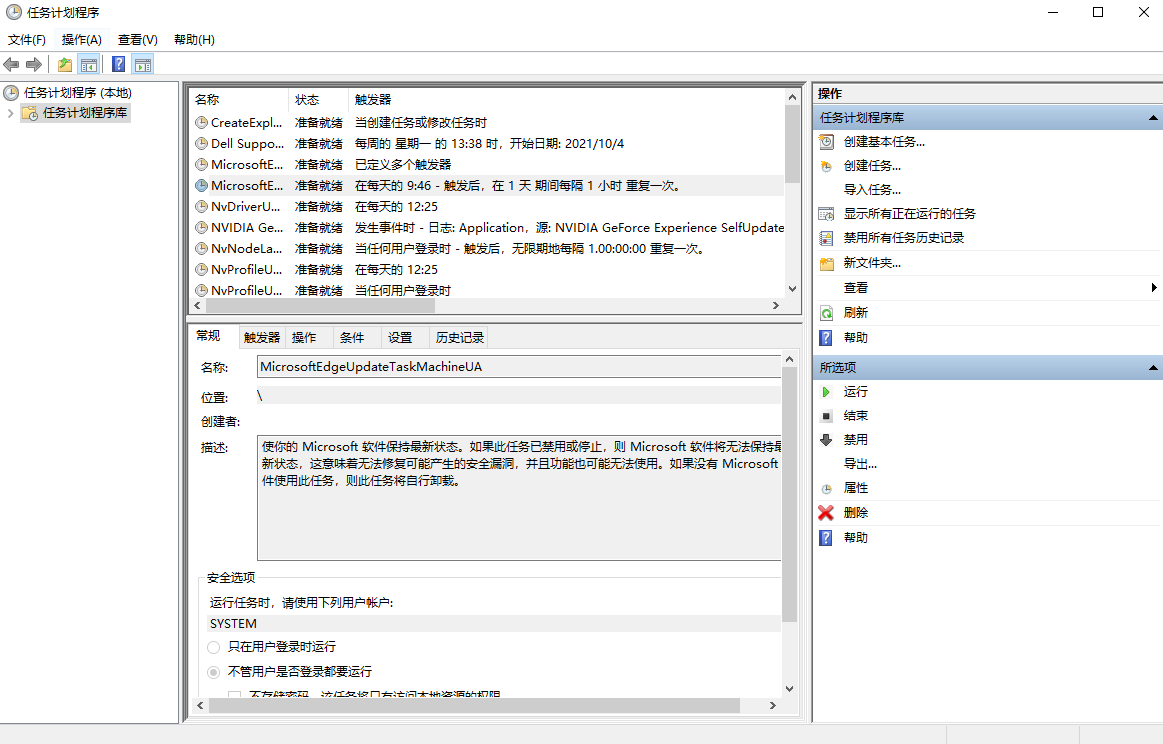Switch to the 历史记录 tab
Screen dimensions: 1163x744
coord(460,338)
